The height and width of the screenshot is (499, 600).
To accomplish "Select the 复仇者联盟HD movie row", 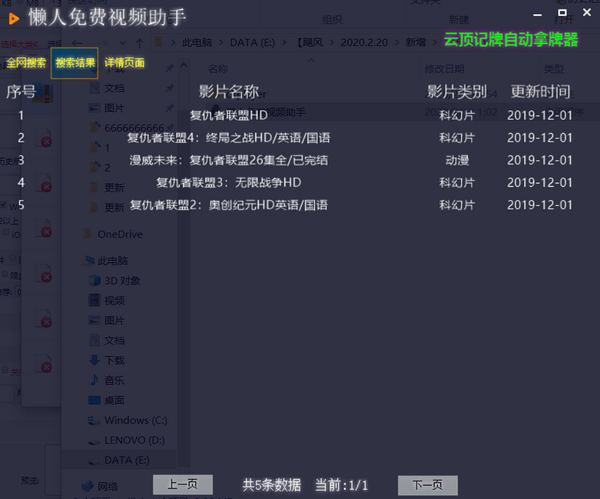I will [229, 115].
